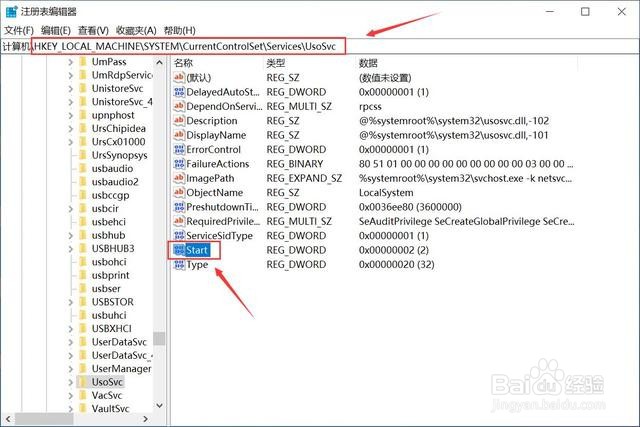Click the tree horizontal scroll left arrow
The height and width of the screenshot is (427, 640).
point(7,419)
